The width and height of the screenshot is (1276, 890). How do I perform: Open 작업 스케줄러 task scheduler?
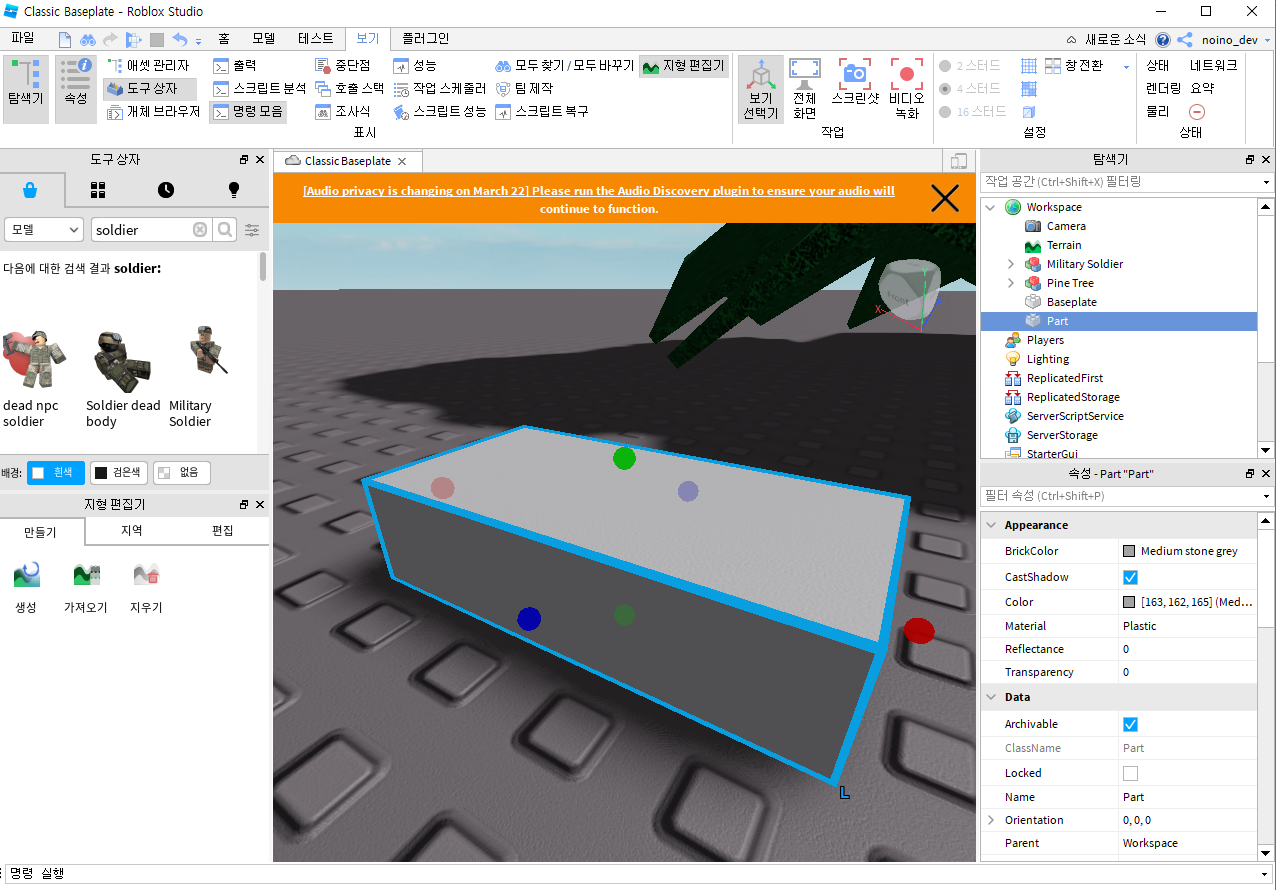tap(439, 89)
